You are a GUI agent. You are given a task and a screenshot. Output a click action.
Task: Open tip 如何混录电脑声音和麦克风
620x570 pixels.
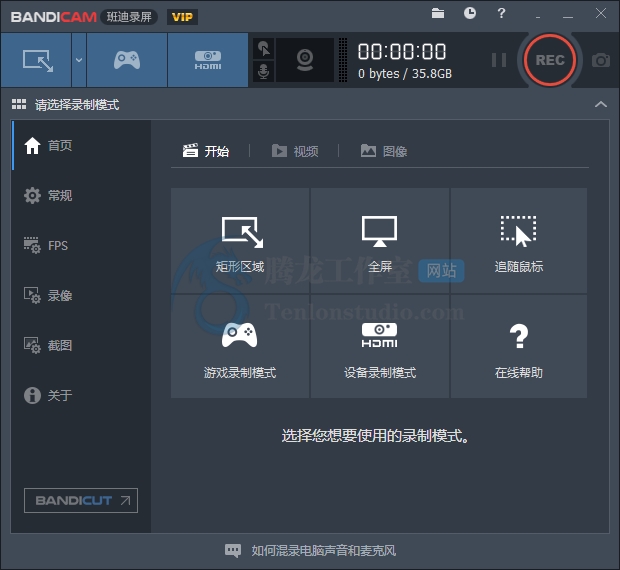(x=323, y=551)
